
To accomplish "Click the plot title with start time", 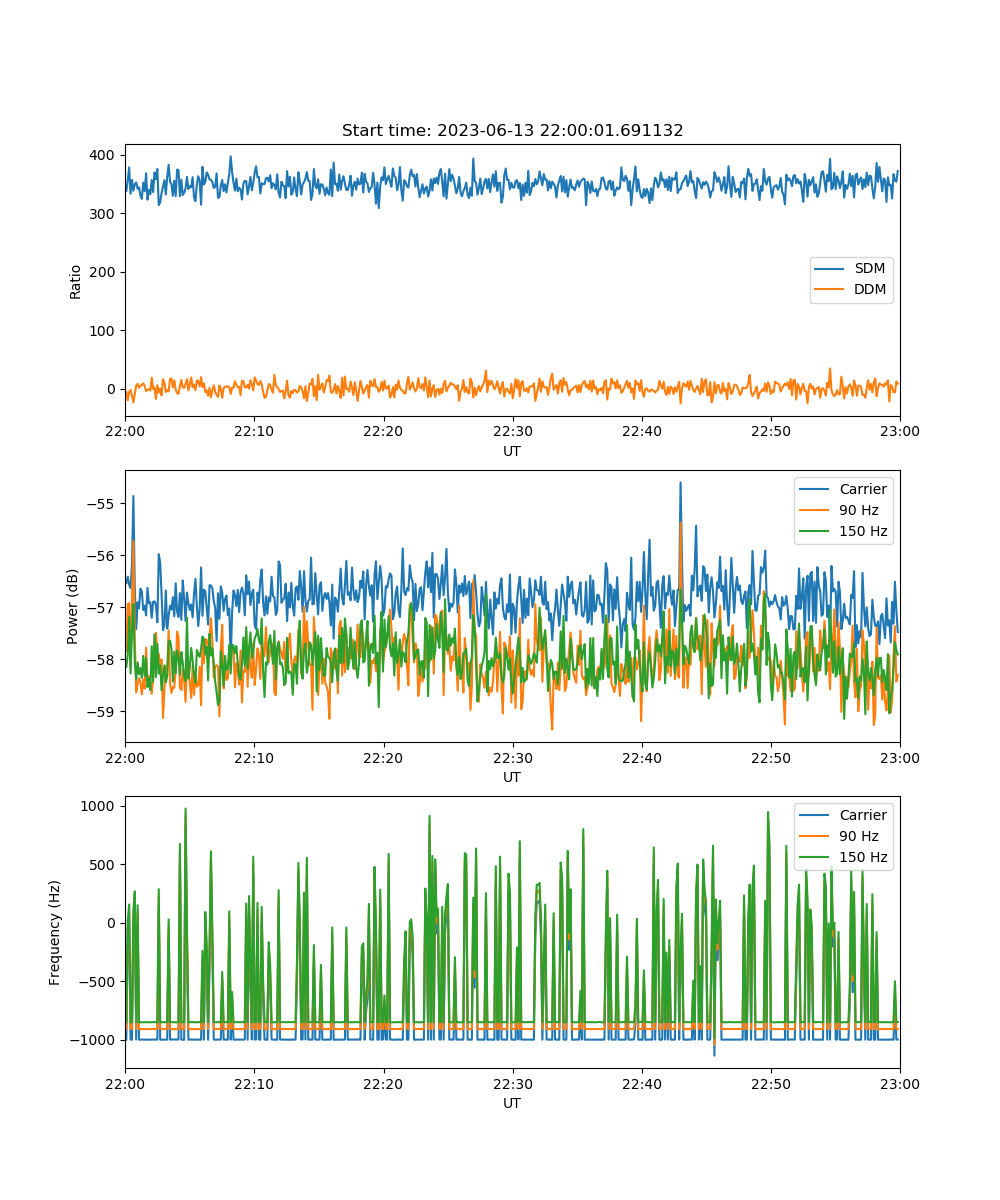I will [512, 131].
